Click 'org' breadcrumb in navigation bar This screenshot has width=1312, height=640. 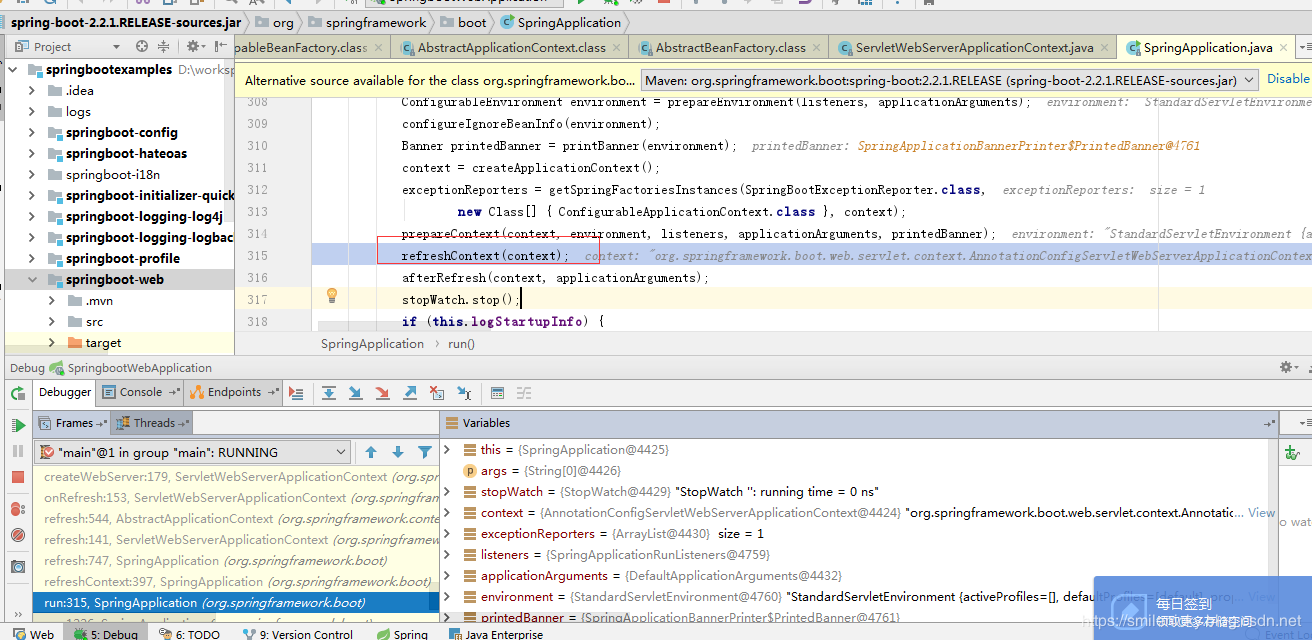tap(283, 22)
